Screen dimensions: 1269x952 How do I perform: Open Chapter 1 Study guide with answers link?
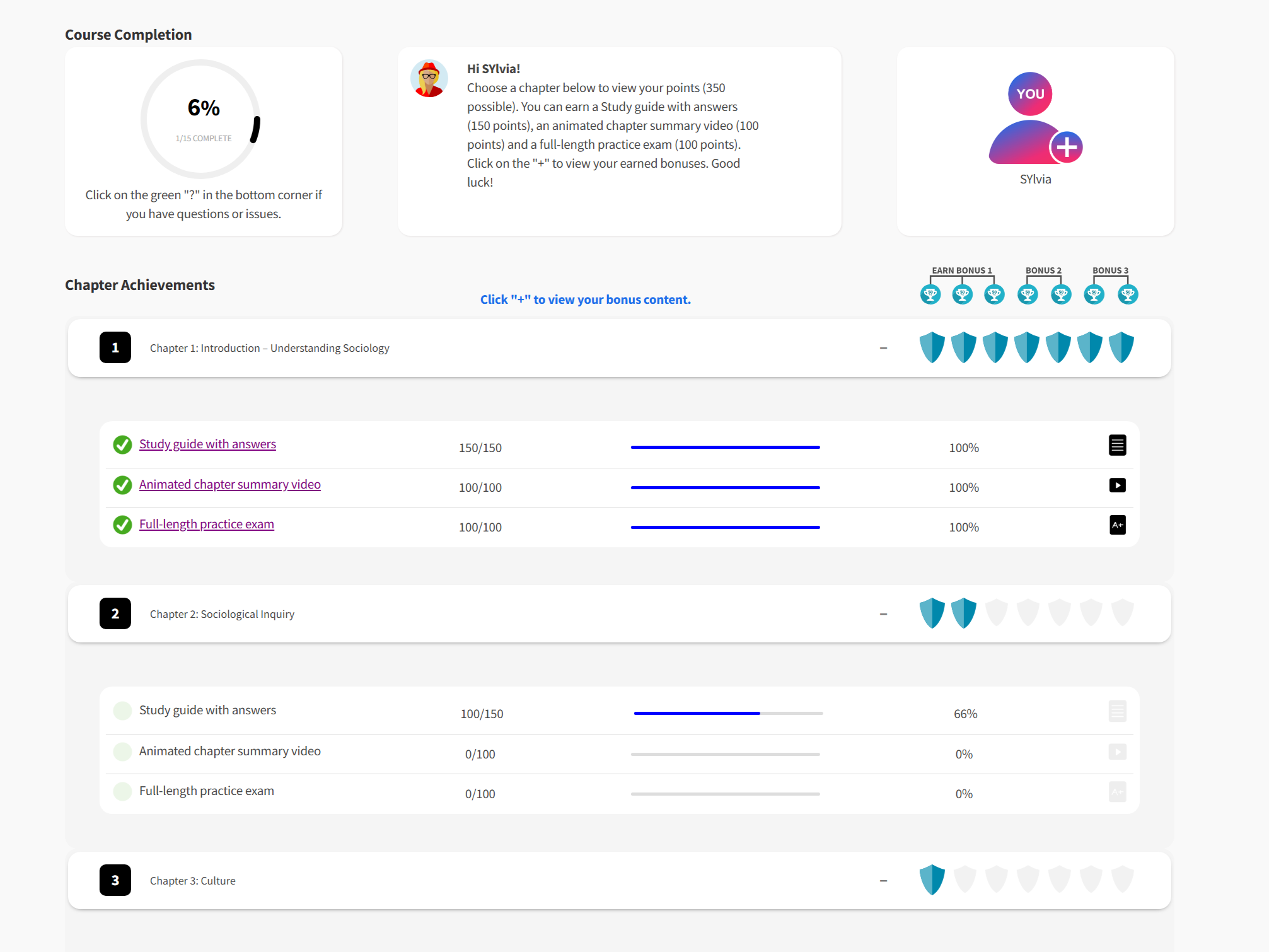207,444
